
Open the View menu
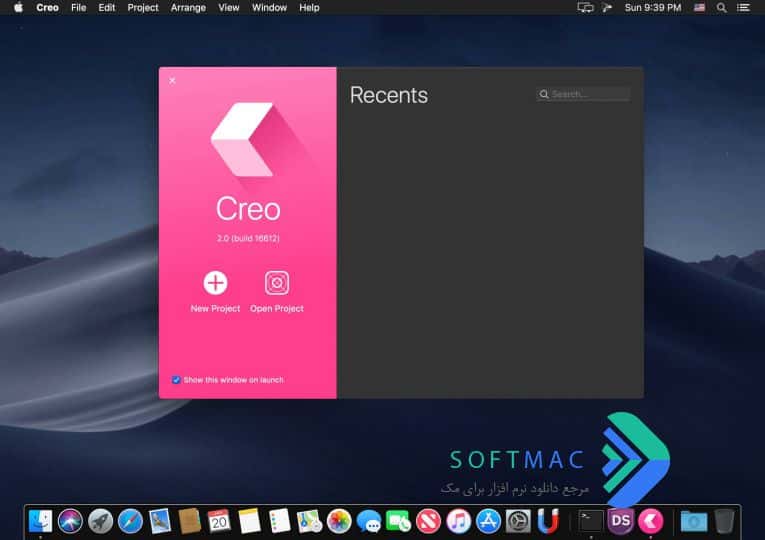point(228,7)
